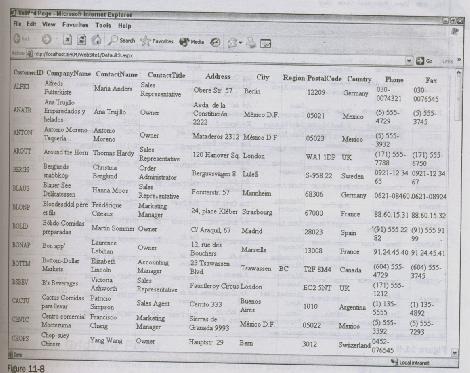Open the Tools menu
This screenshot has width=470, height=373.
click(103, 25)
